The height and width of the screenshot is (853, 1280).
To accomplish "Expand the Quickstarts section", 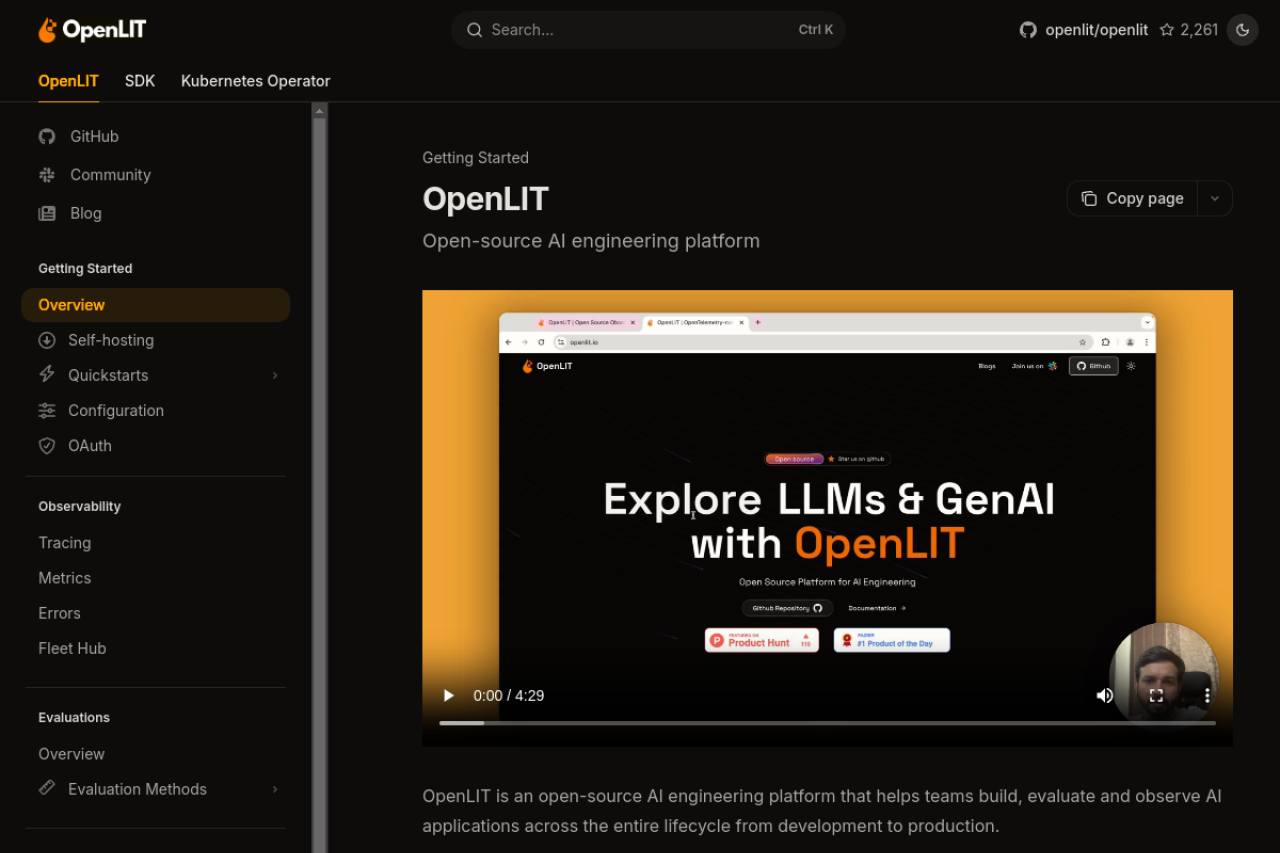I will [x=275, y=375].
